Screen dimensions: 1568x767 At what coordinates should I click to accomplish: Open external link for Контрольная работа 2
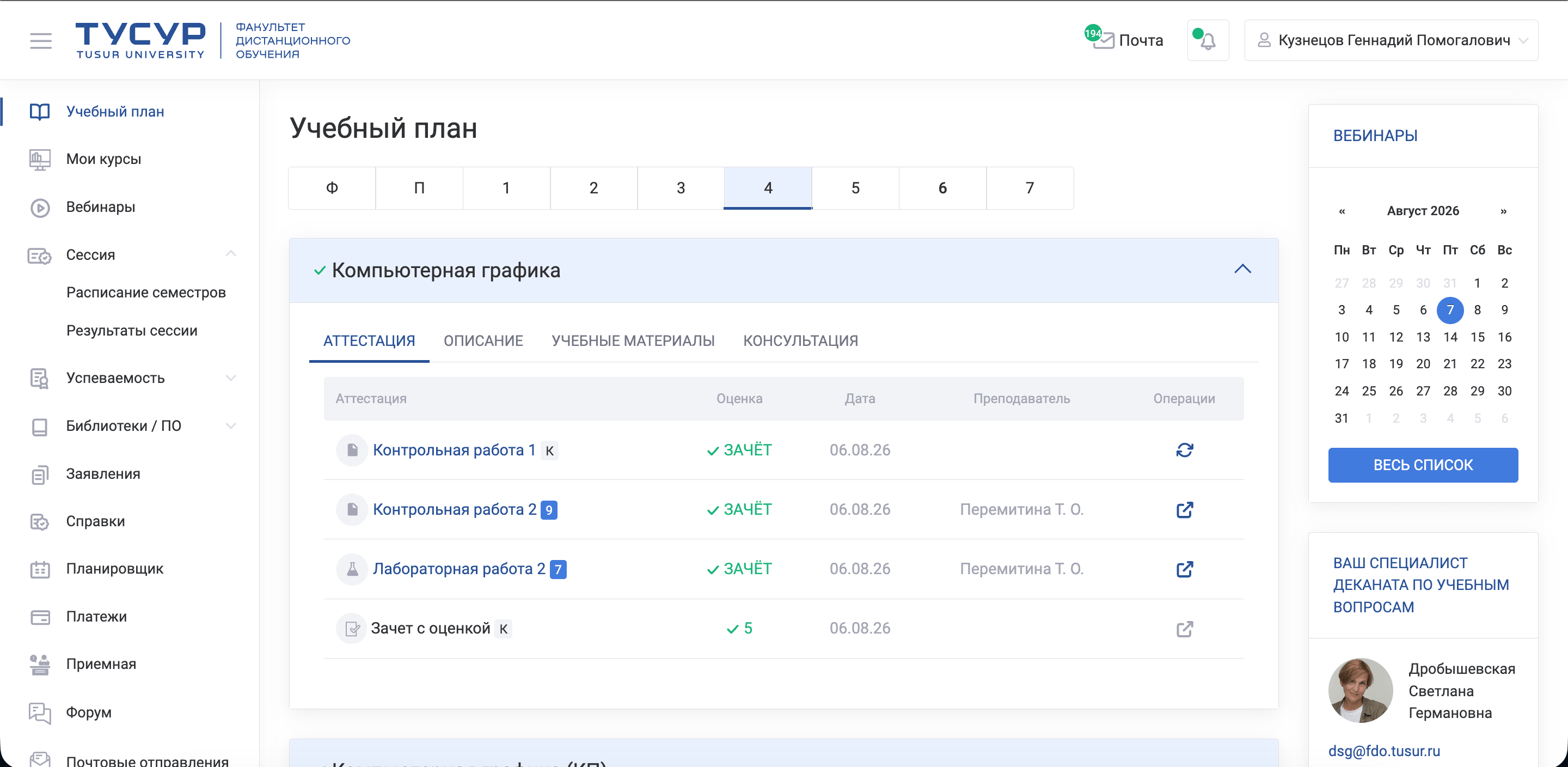(x=1184, y=509)
